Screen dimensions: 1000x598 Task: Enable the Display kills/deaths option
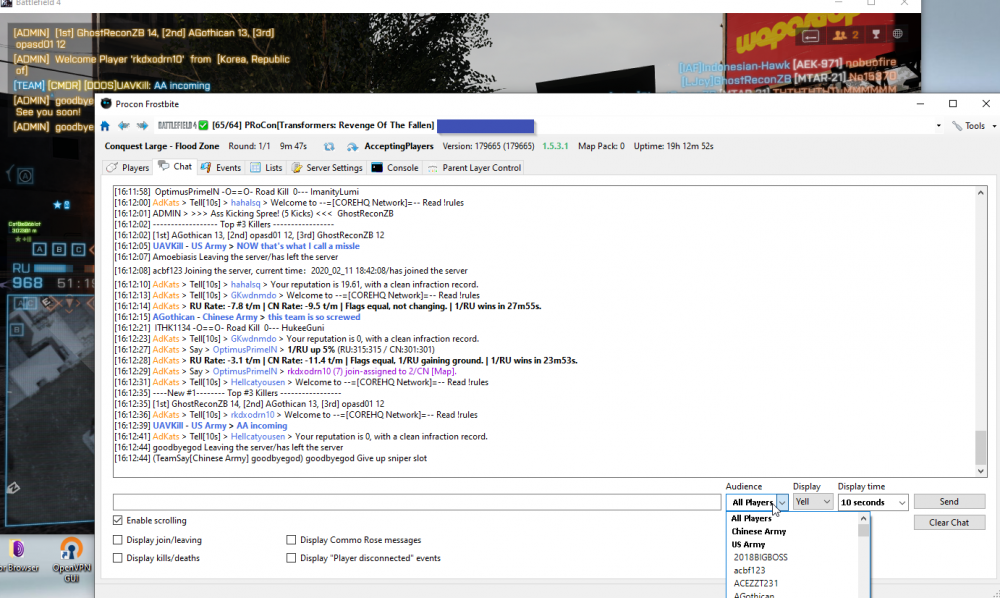pos(117,557)
